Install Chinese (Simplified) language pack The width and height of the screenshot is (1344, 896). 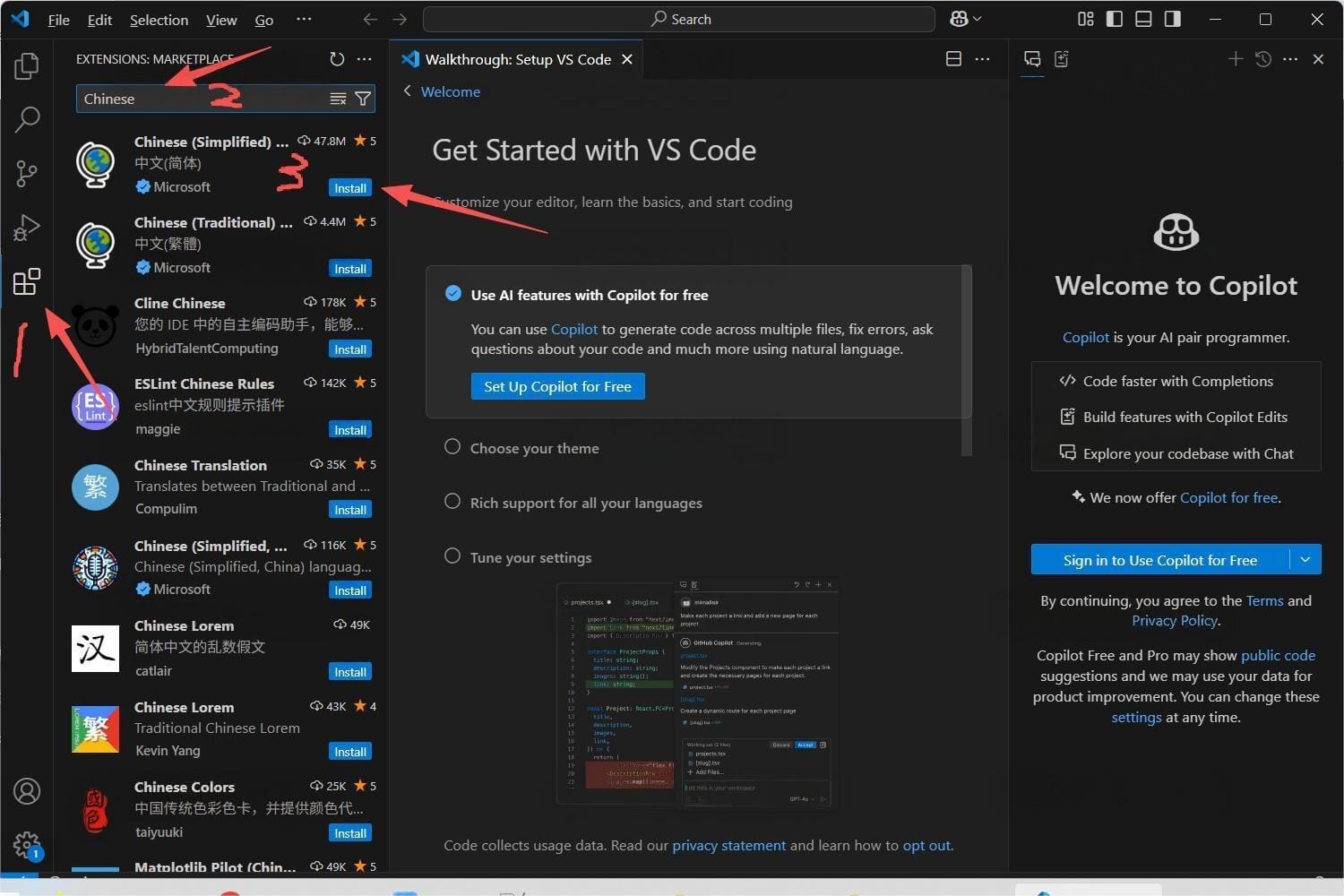point(349,188)
